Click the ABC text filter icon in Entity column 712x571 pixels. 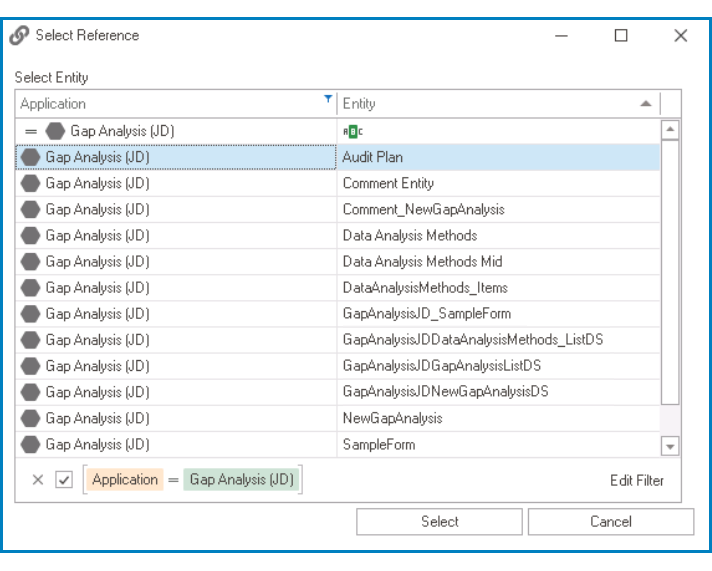point(352,131)
